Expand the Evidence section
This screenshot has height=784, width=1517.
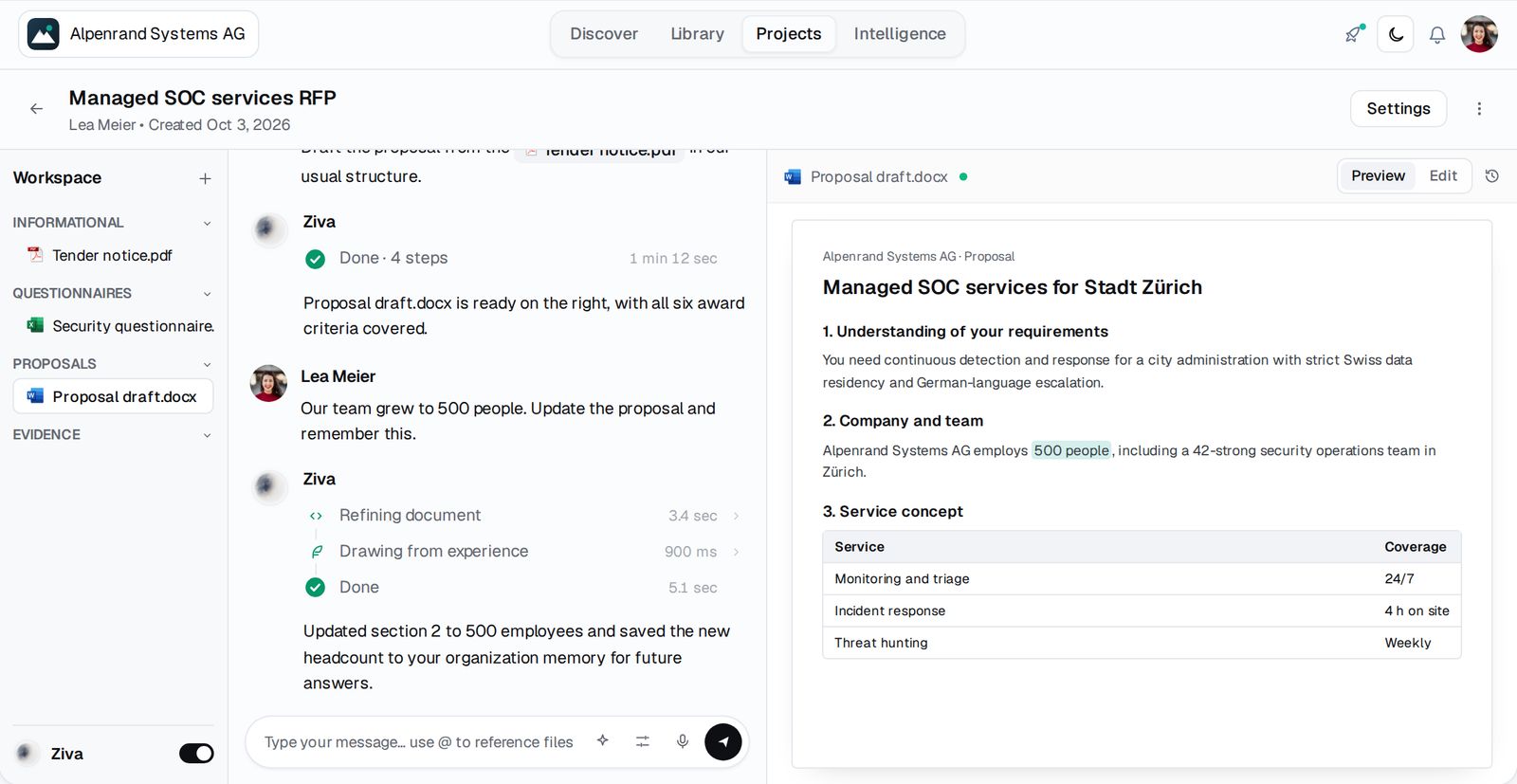tap(207, 435)
